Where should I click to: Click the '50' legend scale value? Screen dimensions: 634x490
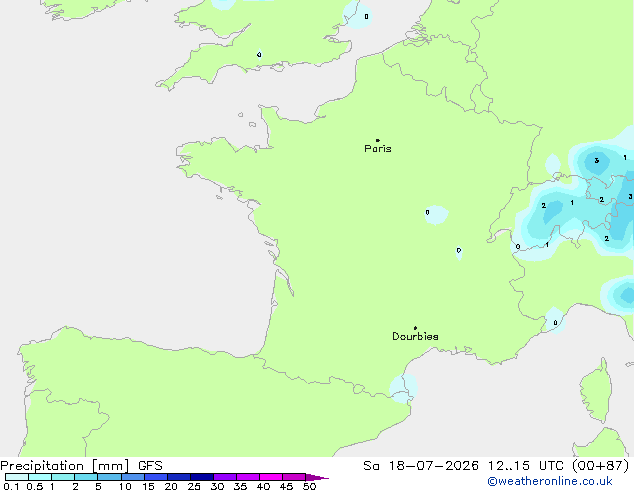pos(309,486)
